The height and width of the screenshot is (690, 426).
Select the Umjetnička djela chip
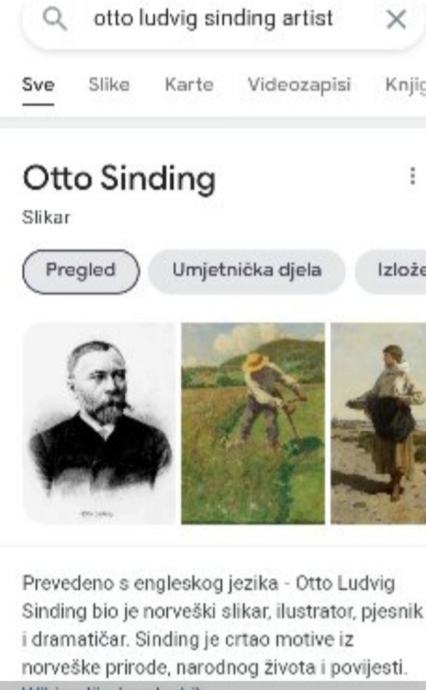point(247,271)
